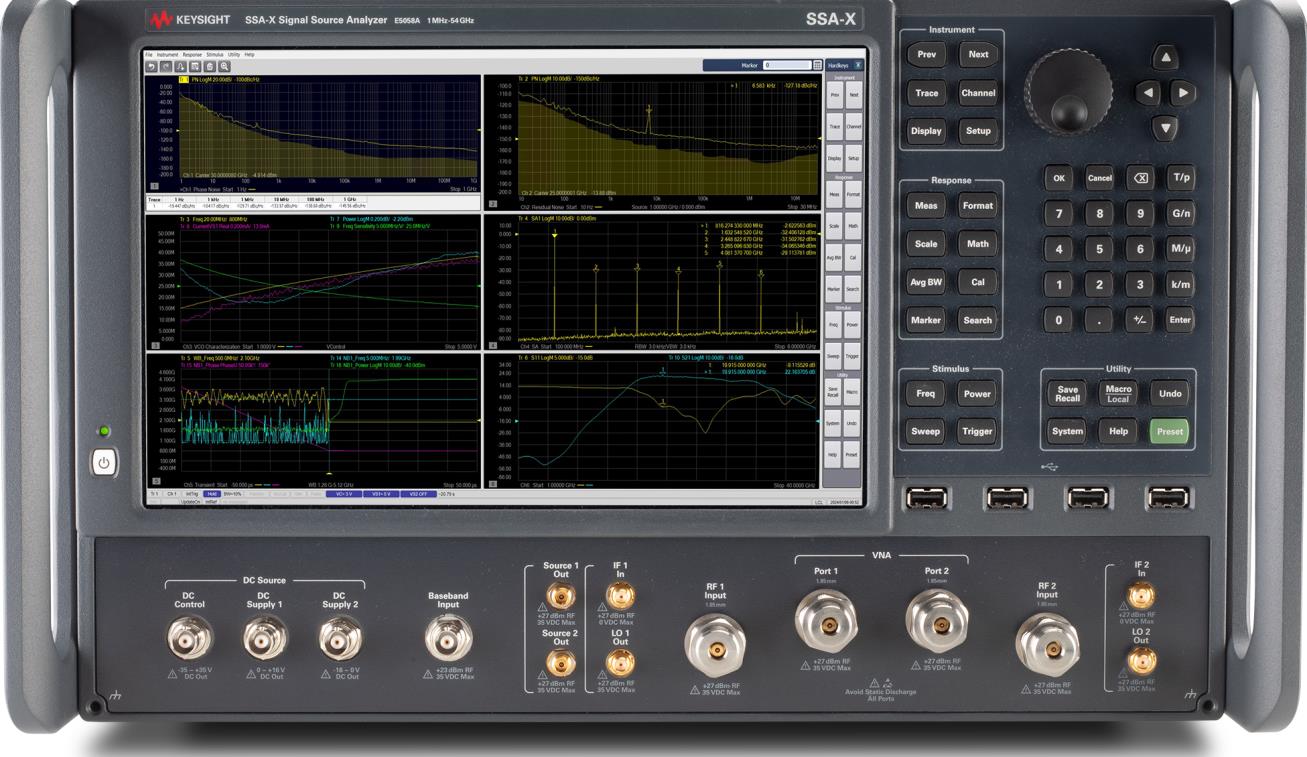Open the File menu
The height and width of the screenshot is (757, 1307).
pos(149,54)
